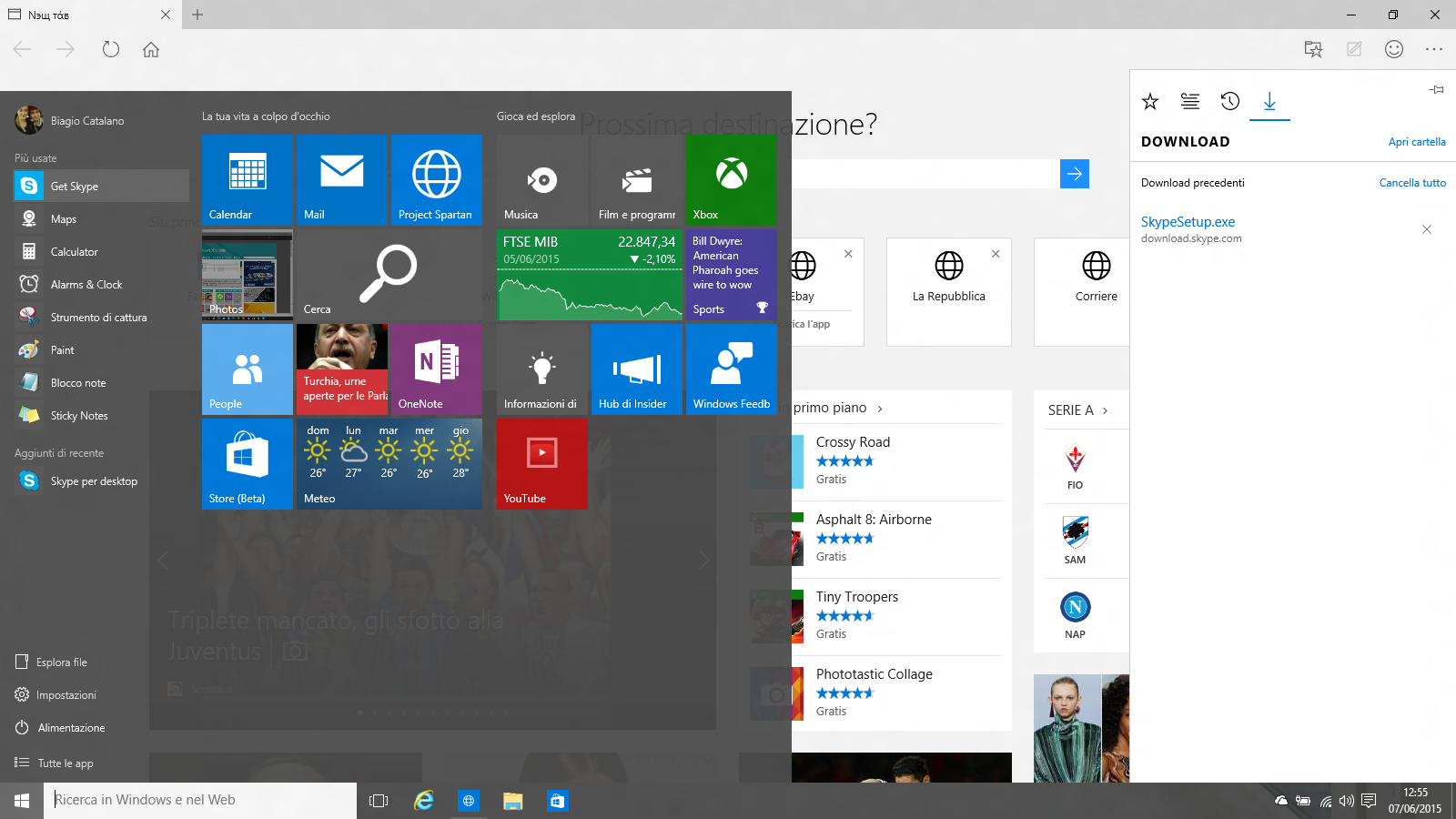Screen dimensions: 1456x819
Task: Open Sticky Notes from start menu
Action: (102, 416)
